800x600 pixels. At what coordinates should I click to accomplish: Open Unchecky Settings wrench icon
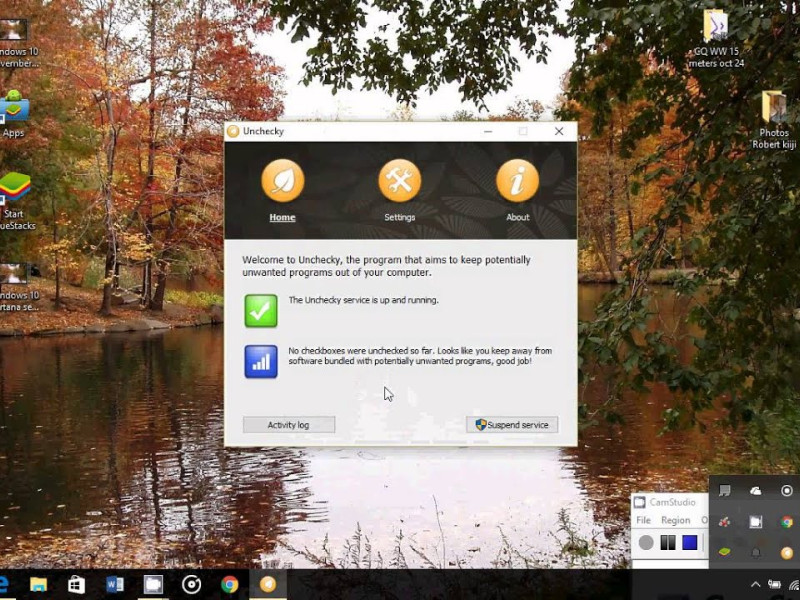pos(399,181)
